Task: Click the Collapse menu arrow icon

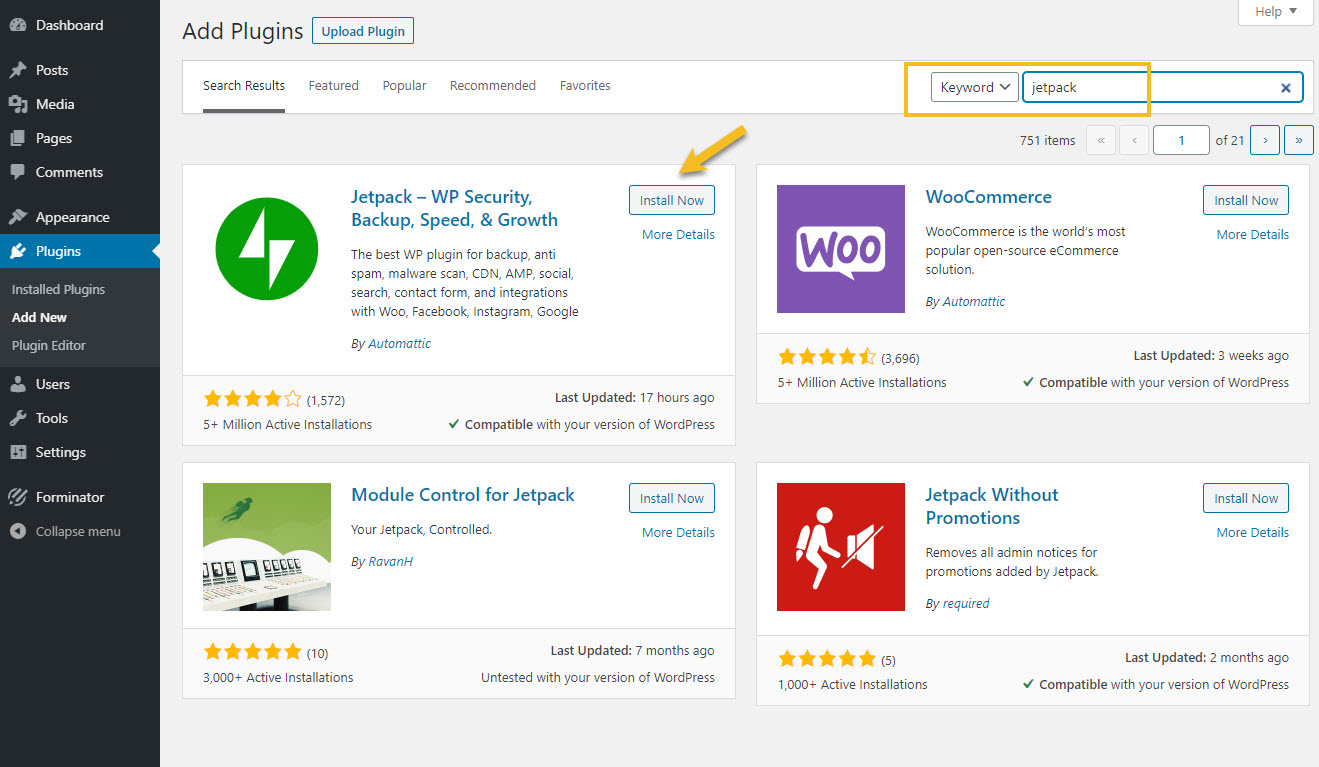Action: (17, 531)
